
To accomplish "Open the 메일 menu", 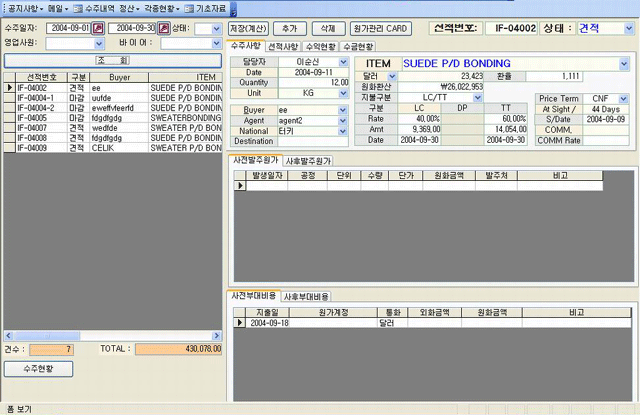I will [x=58, y=9].
